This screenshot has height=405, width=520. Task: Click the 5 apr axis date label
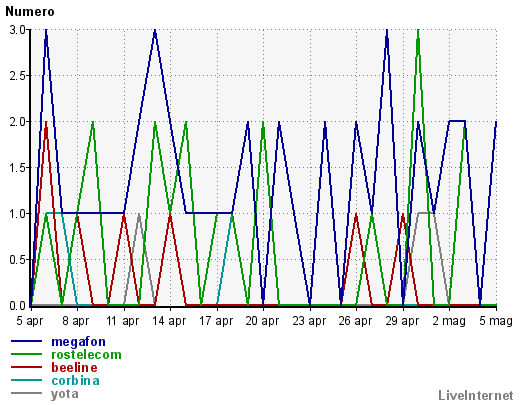(x=30, y=321)
